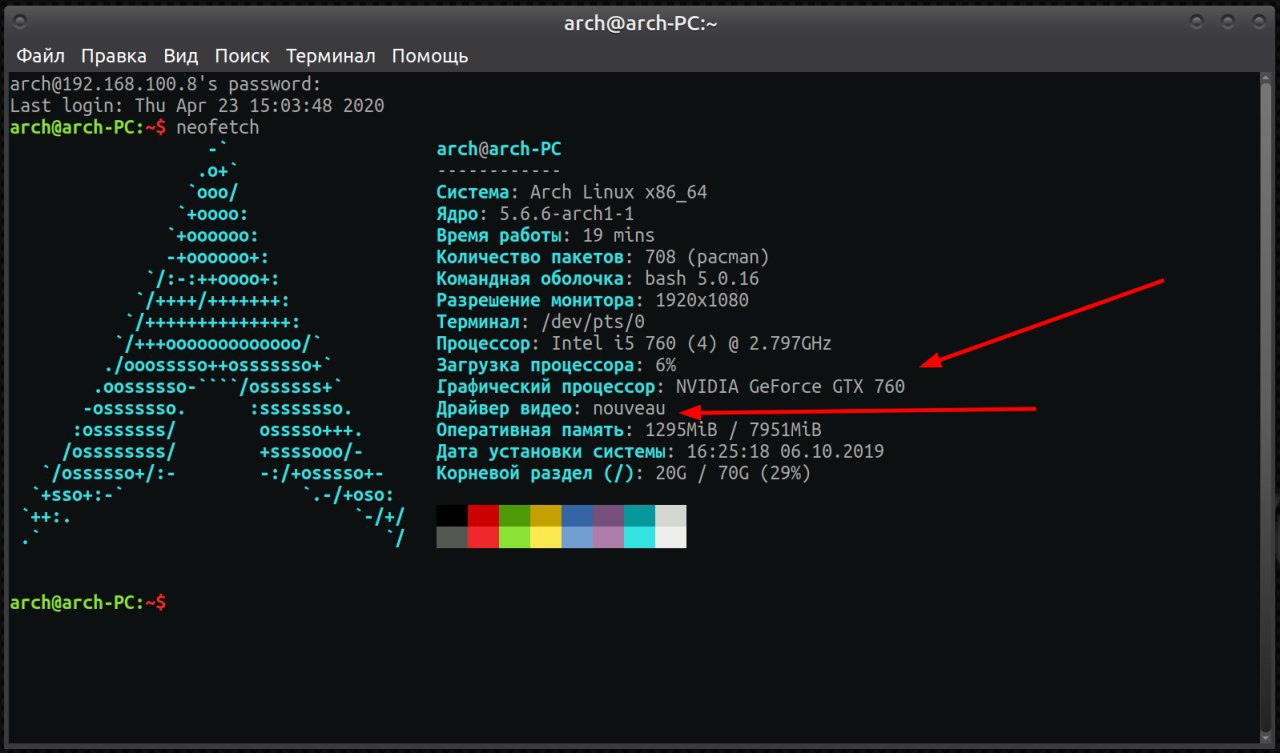Viewport: 1280px width, 753px height.
Task: Click the typed command 'neofetch'
Action: tap(217, 128)
